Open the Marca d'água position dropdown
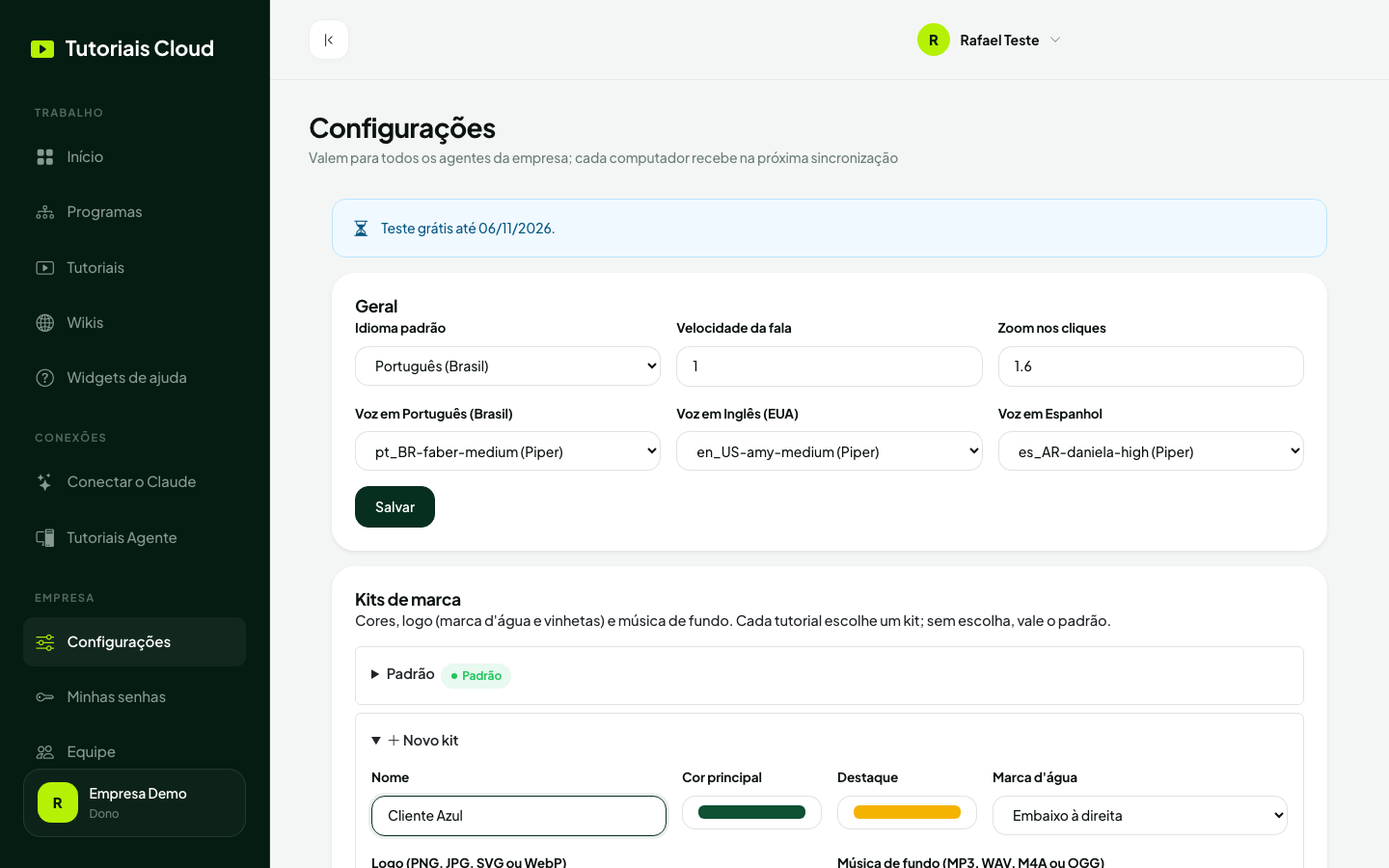This screenshot has height=868, width=1389. [x=1139, y=816]
